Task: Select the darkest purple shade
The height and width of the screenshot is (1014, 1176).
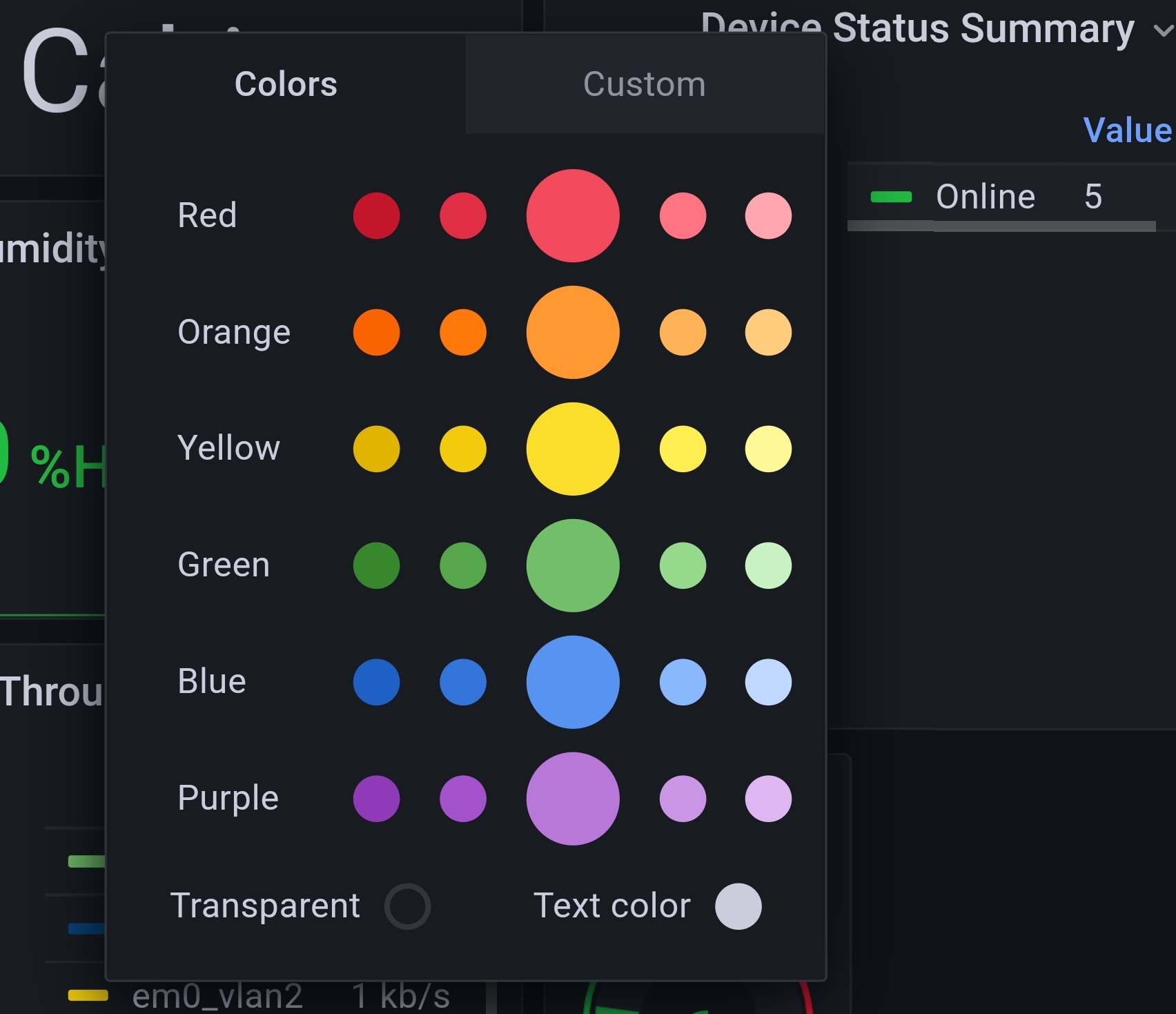Action: [376, 799]
